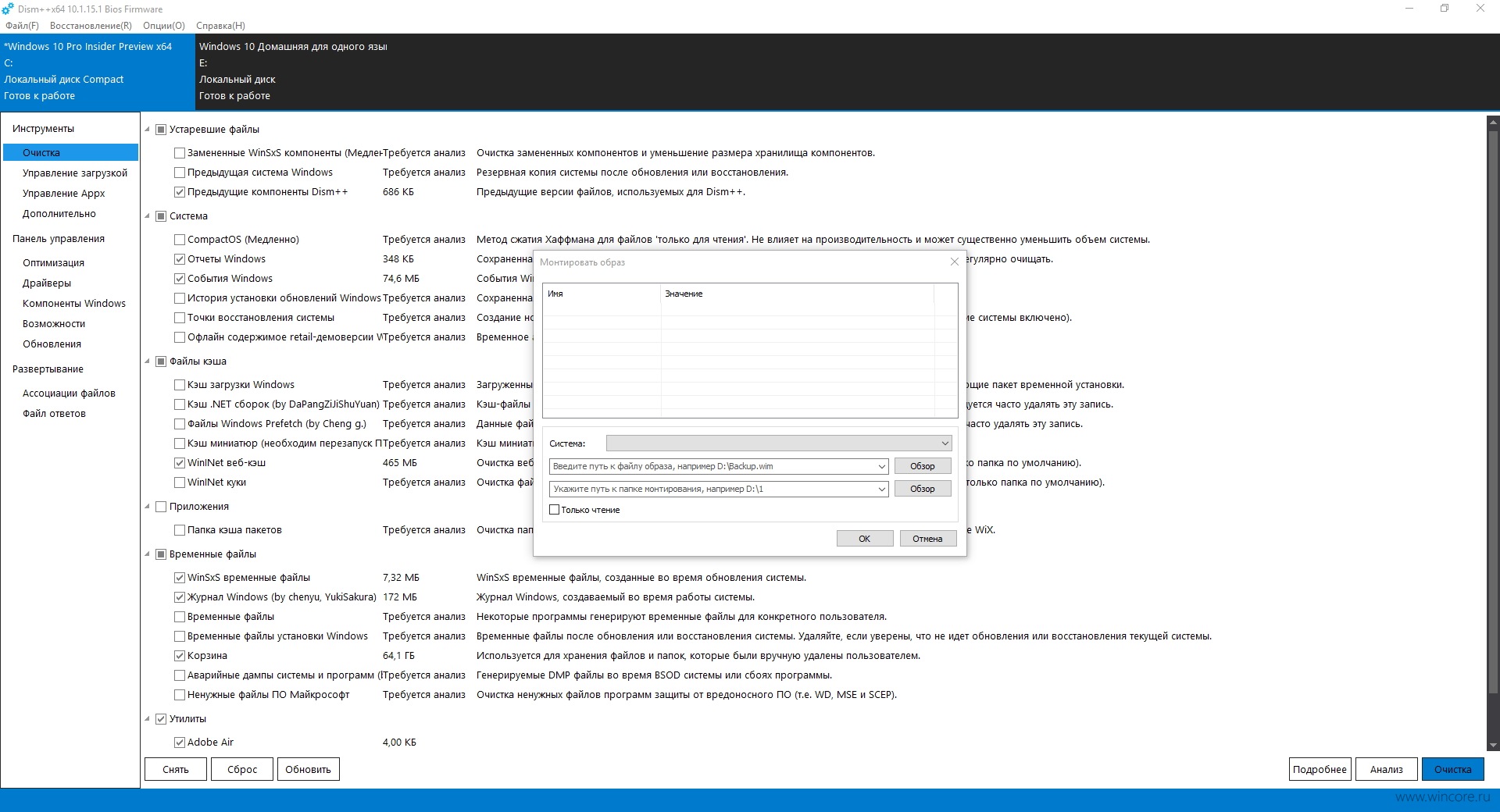This screenshot has height=812, width=1500.
Task: Check Папка кэша пакетов checkbox
Action: [x=180, y=530]
